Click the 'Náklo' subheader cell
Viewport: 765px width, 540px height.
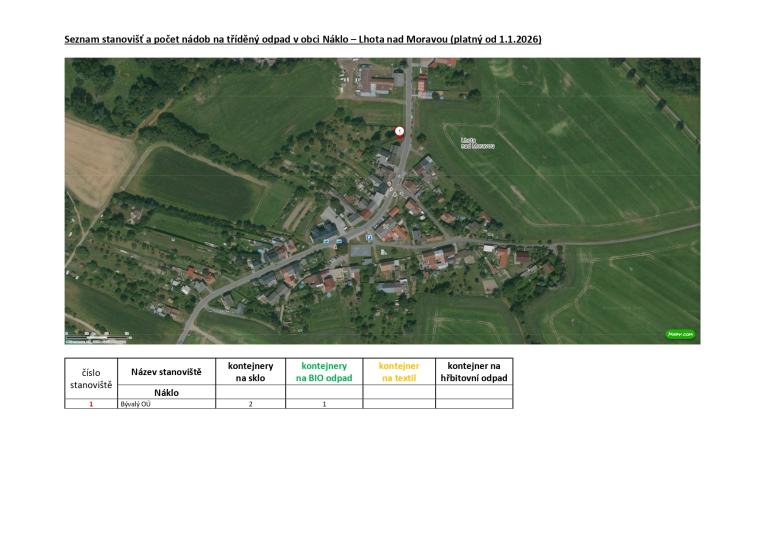point(166,393)
